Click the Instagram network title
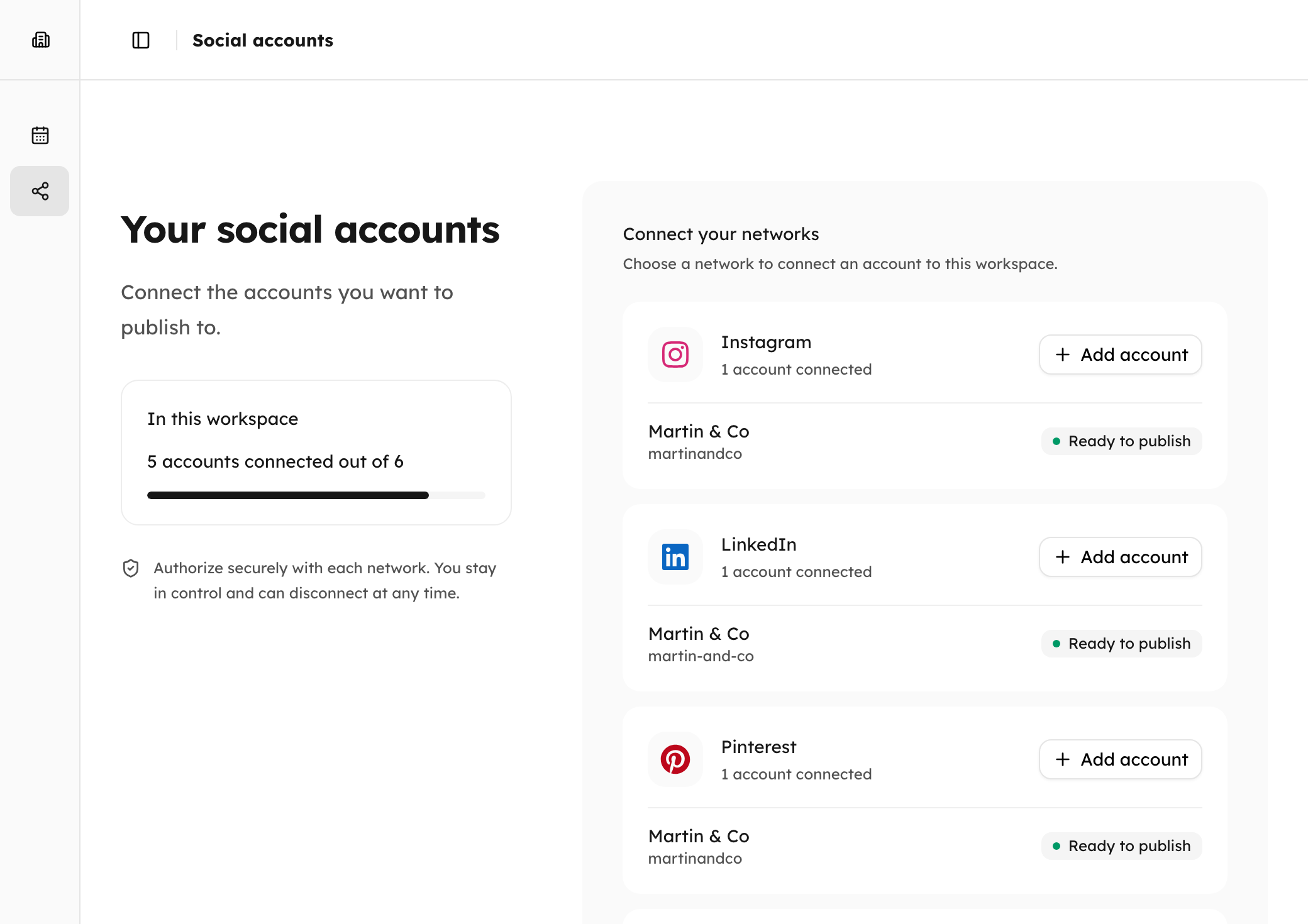1308x924 pixels. pos(766,342)
